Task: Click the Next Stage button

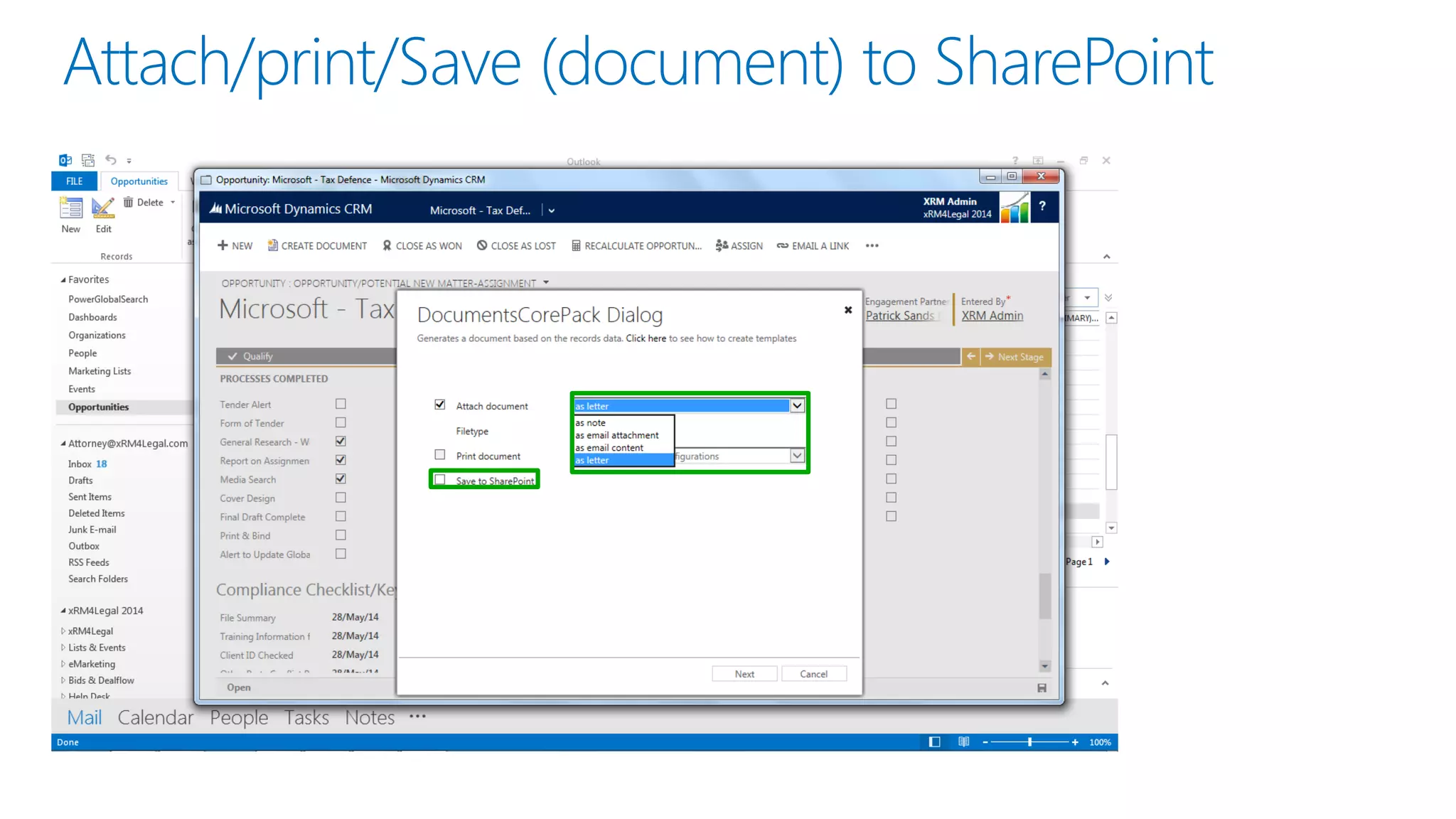Action: click(1015, 357)
